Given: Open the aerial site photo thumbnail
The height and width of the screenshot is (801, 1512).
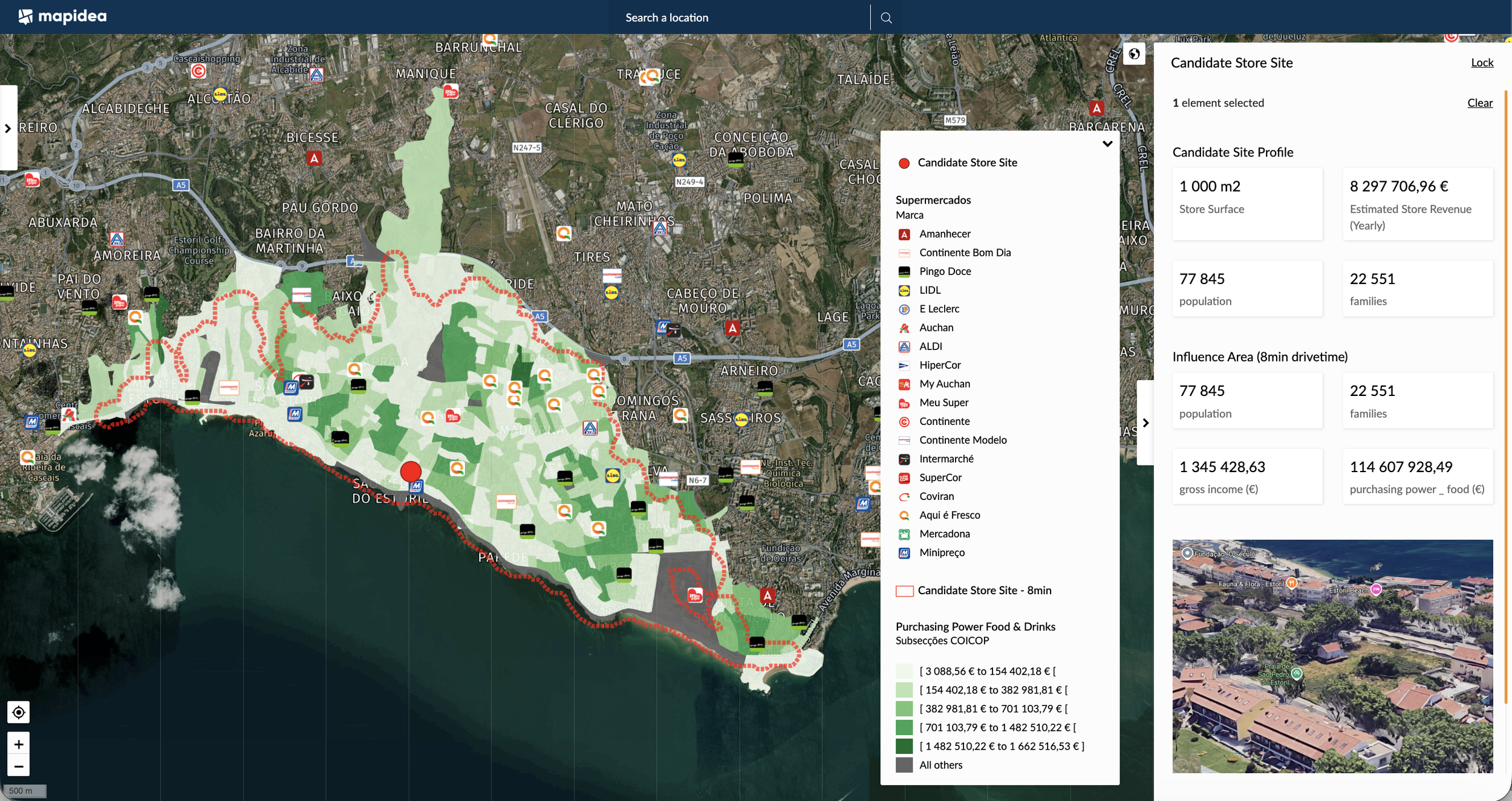Looking at the screenshot, I should click(x=1332, y=656).
